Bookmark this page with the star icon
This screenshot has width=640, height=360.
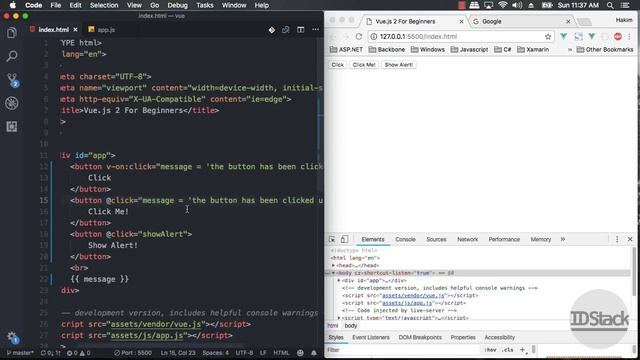click(548, 37)
